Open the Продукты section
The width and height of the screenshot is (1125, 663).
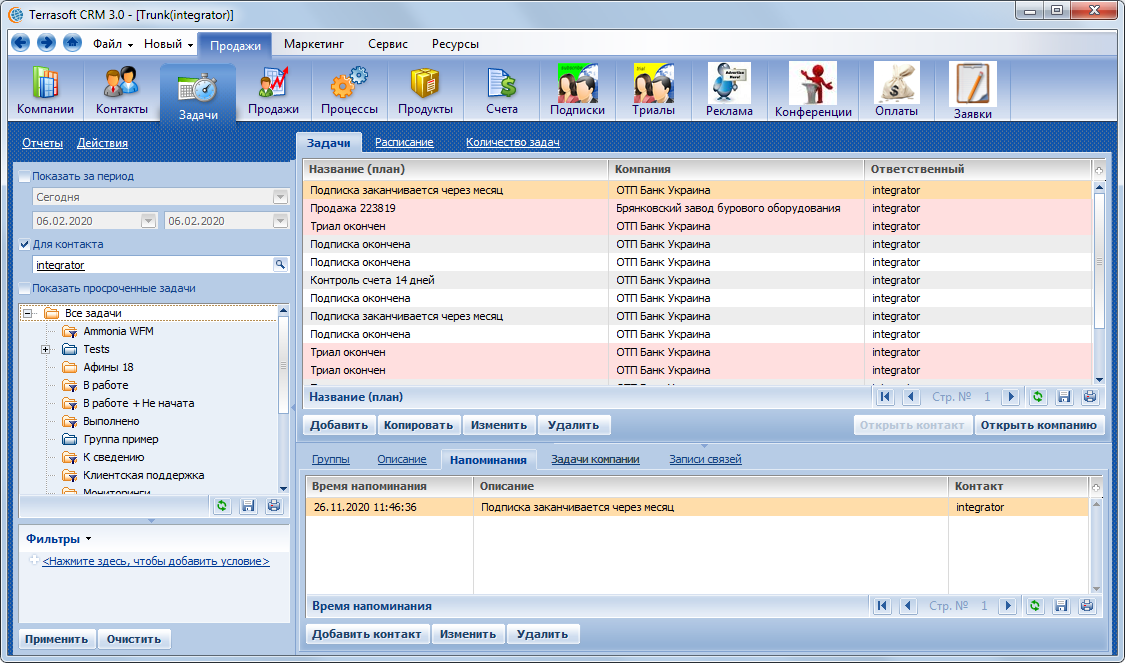click(425, 91)
